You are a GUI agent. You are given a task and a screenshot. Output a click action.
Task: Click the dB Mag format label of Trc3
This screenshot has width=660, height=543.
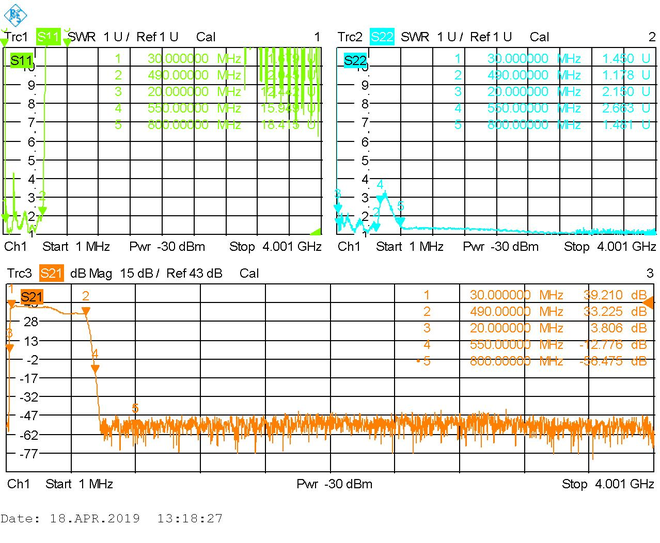[x=91, y=274]
